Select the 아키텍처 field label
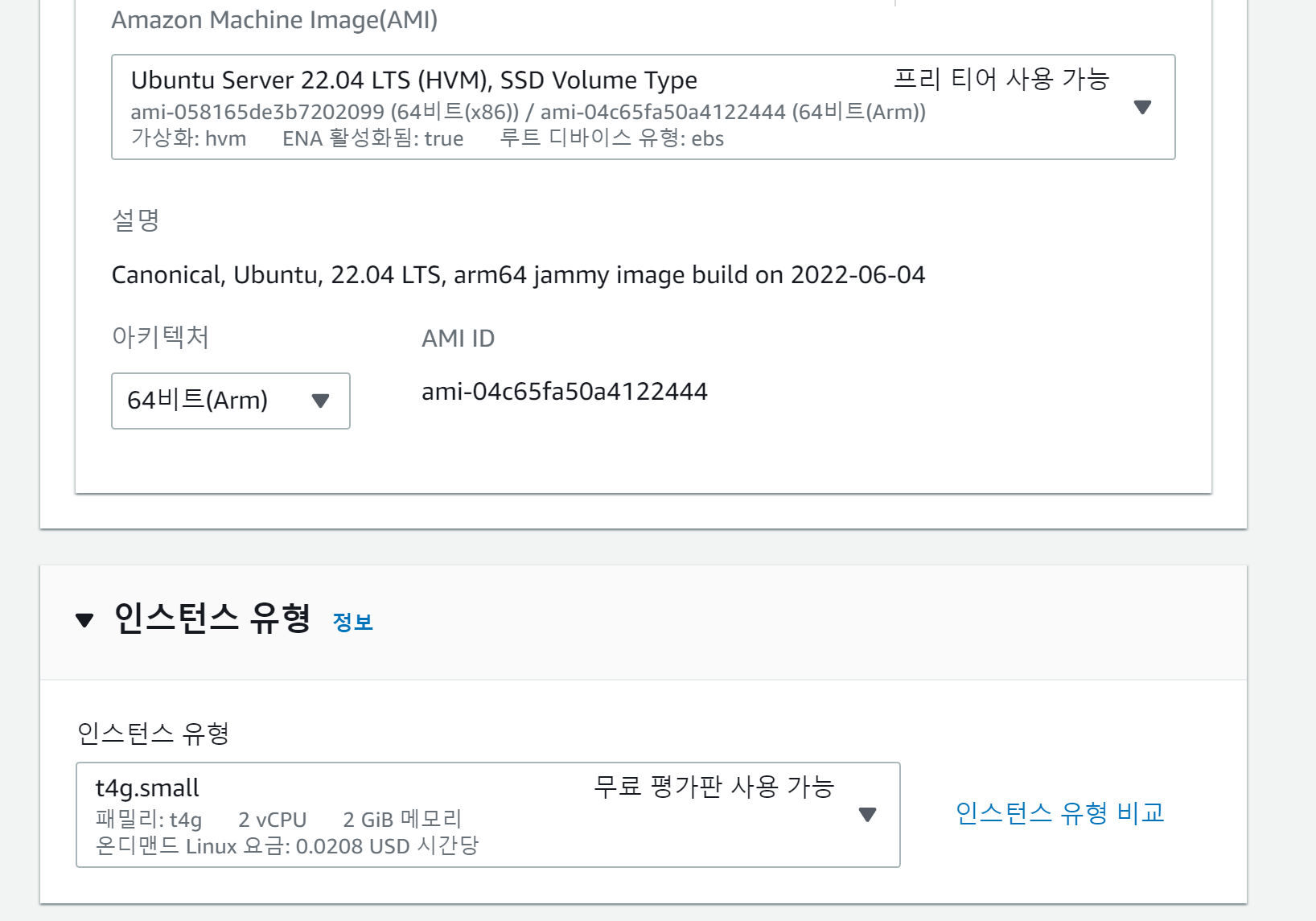 [x=160, y=337]
